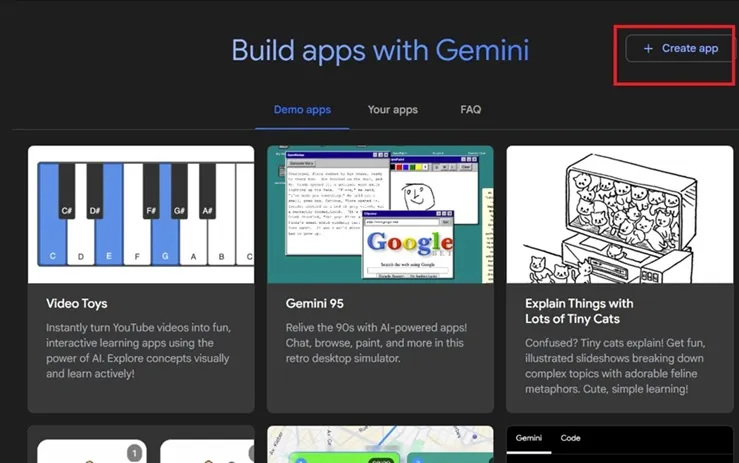The width and height of the screenshot is (739, 463).
Task: Click the Tiny Cats description text
Action: point(615,366)
